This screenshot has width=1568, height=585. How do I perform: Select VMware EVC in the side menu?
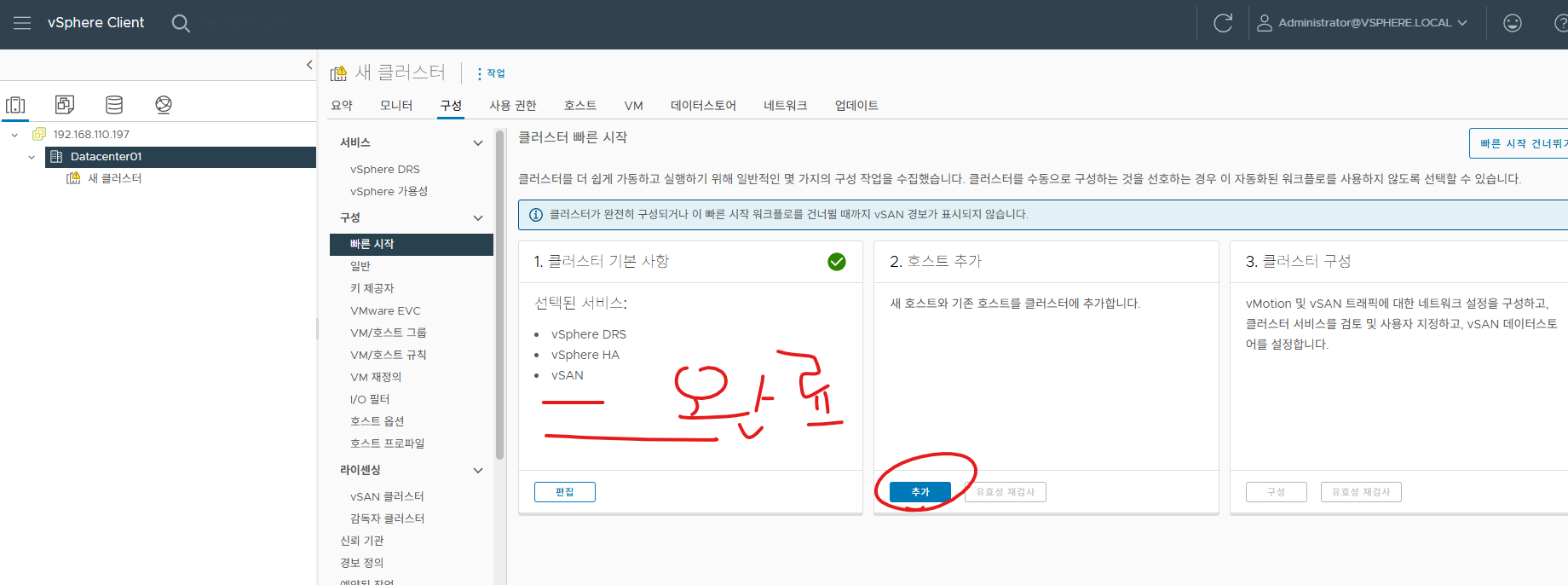[385, 311]
